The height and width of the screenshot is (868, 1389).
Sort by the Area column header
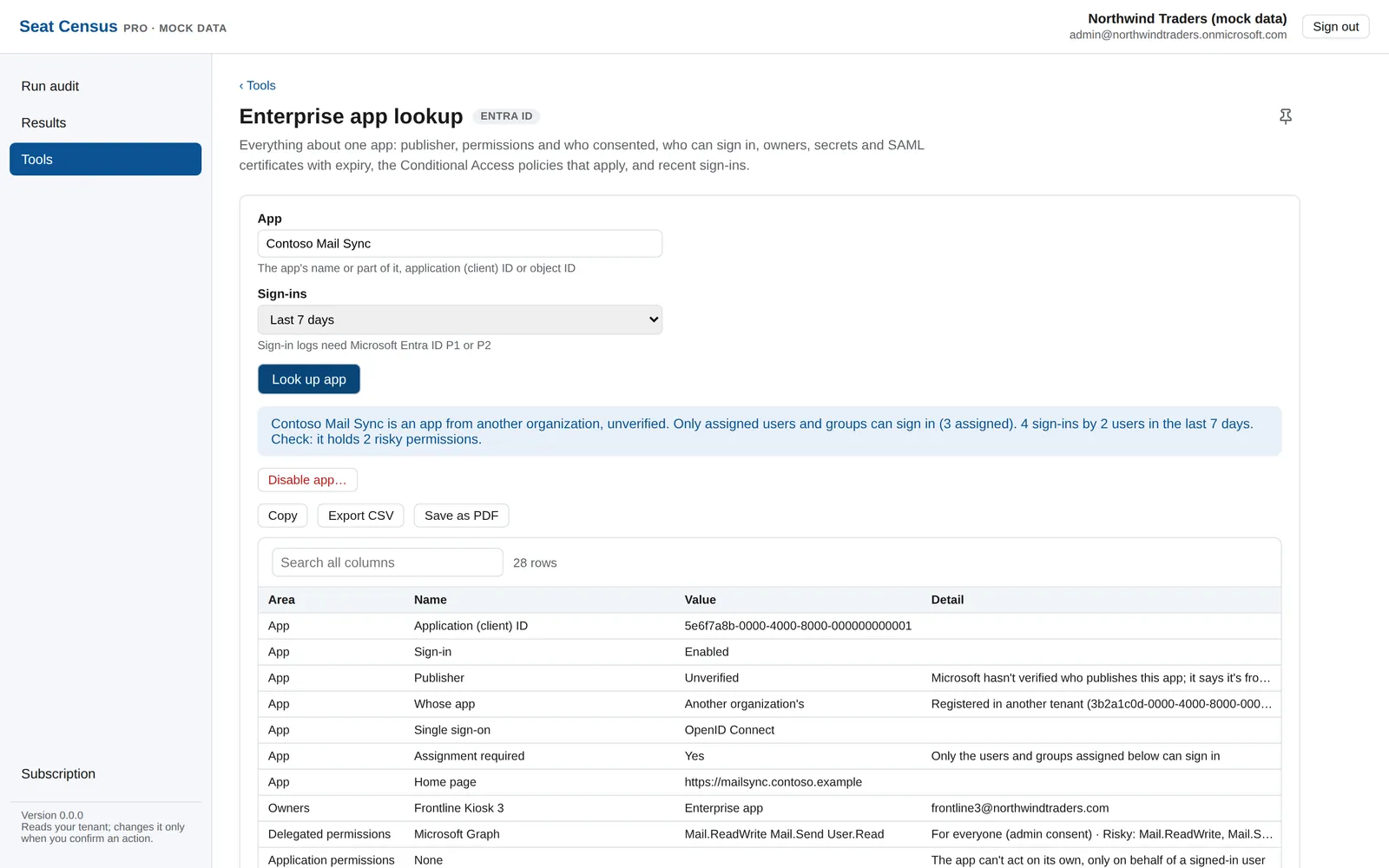pos(281,600)
